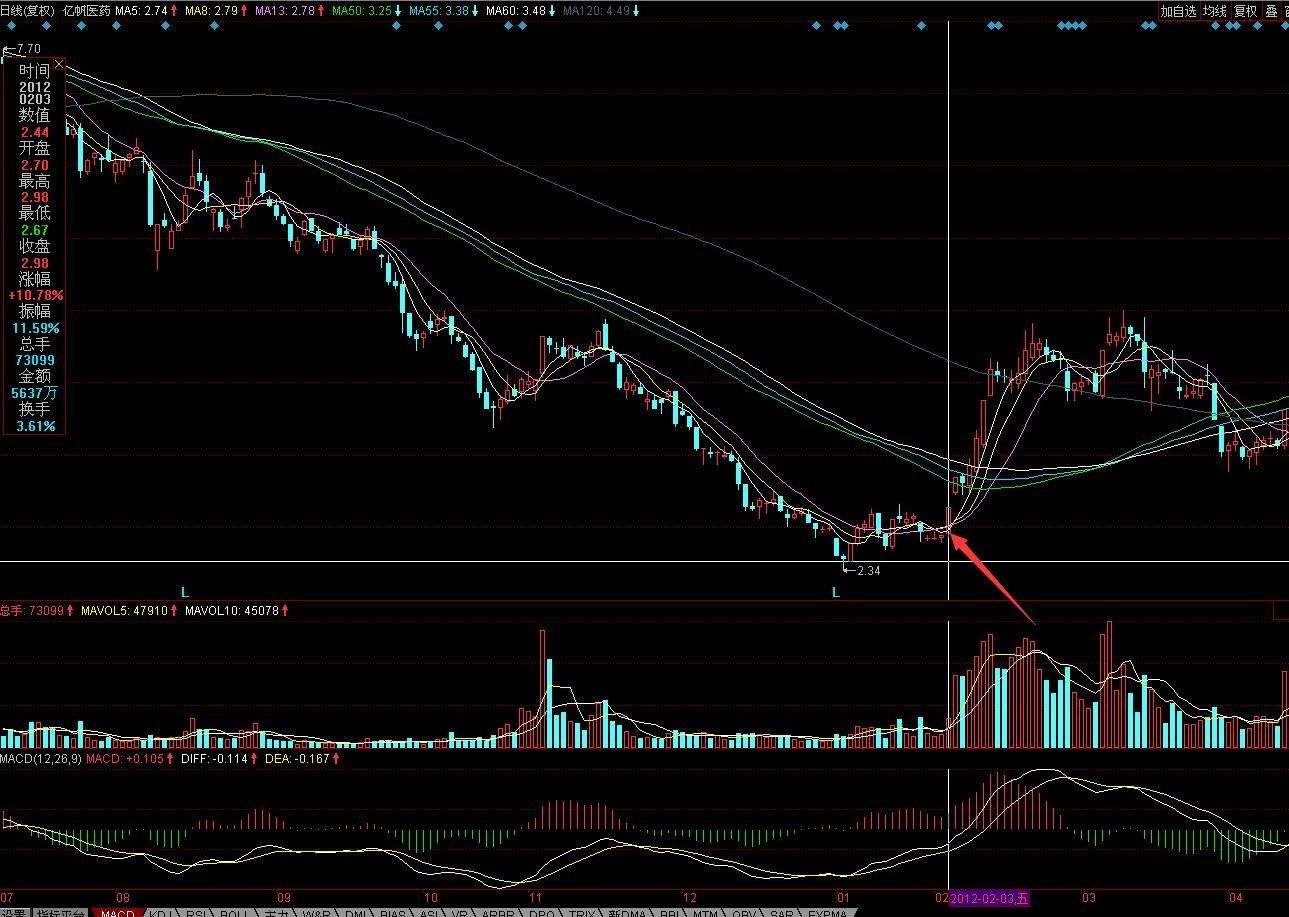Viewport: 1289px width, 917px height.
Task: Click the +10.78% 涨幅 value
Action: (x=35, y=295)
